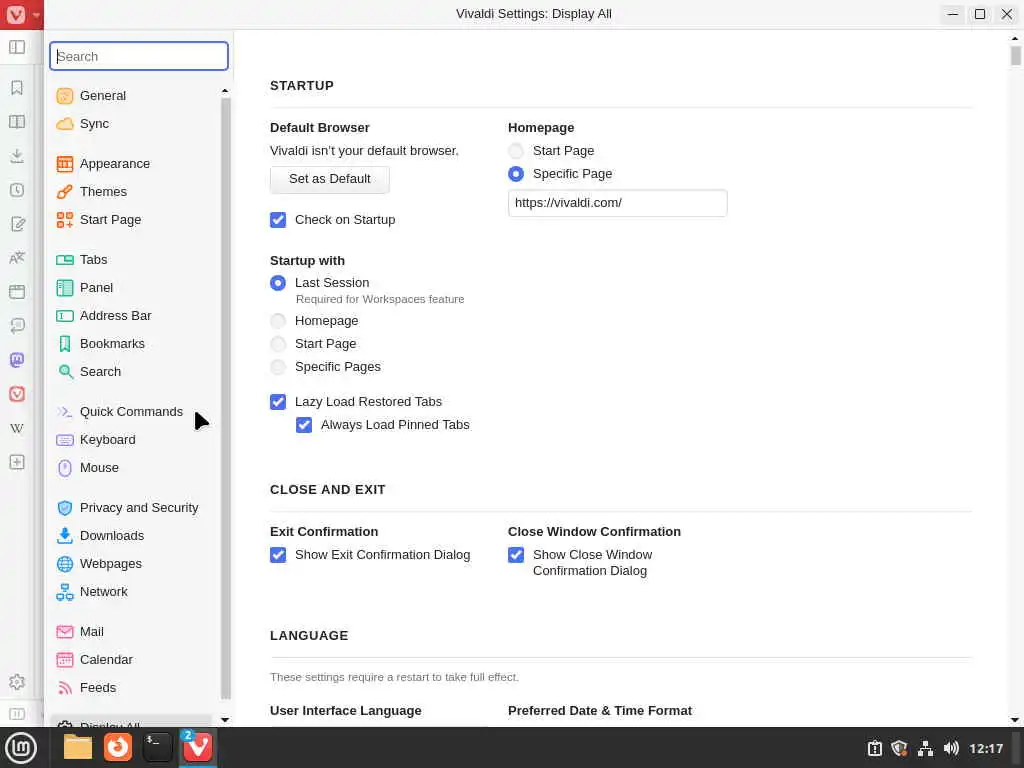Click the network icon in system tray
This screenshot has width=1024, height=768.
point(925,748)
